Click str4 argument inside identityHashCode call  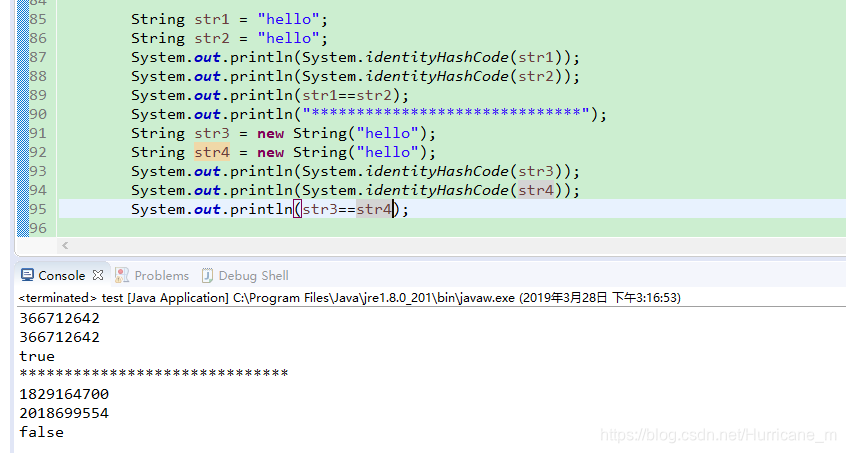pyautogui.click(x=536, y=190)
